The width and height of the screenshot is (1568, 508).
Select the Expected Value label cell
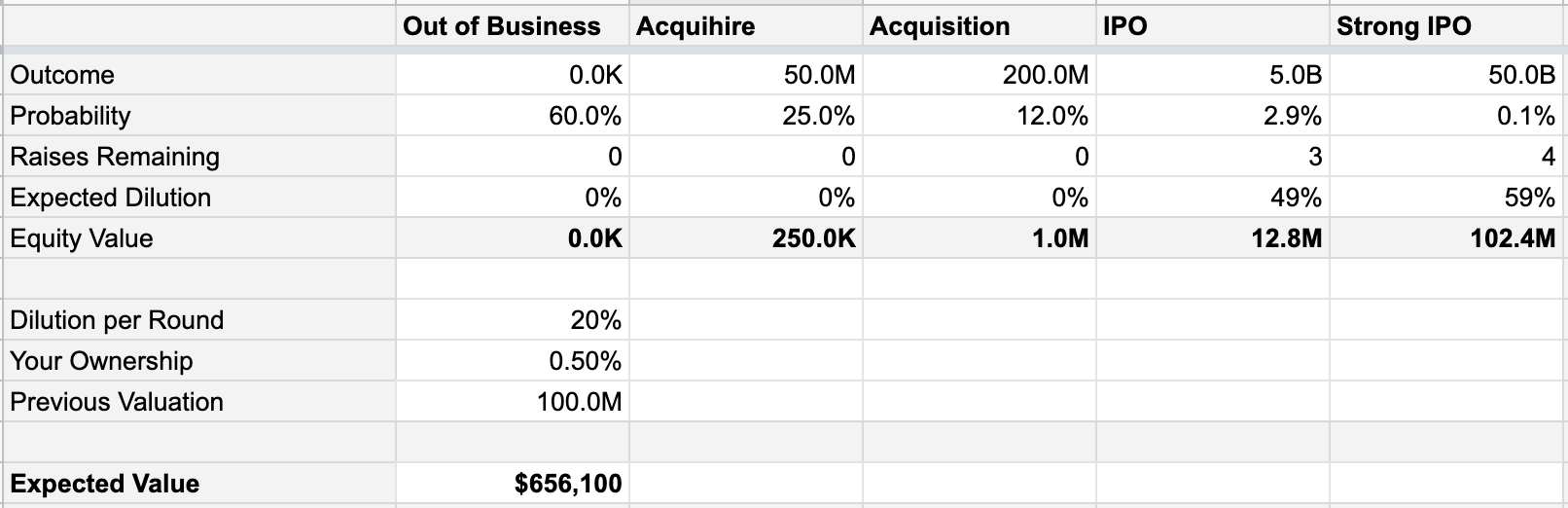(199, 483)
